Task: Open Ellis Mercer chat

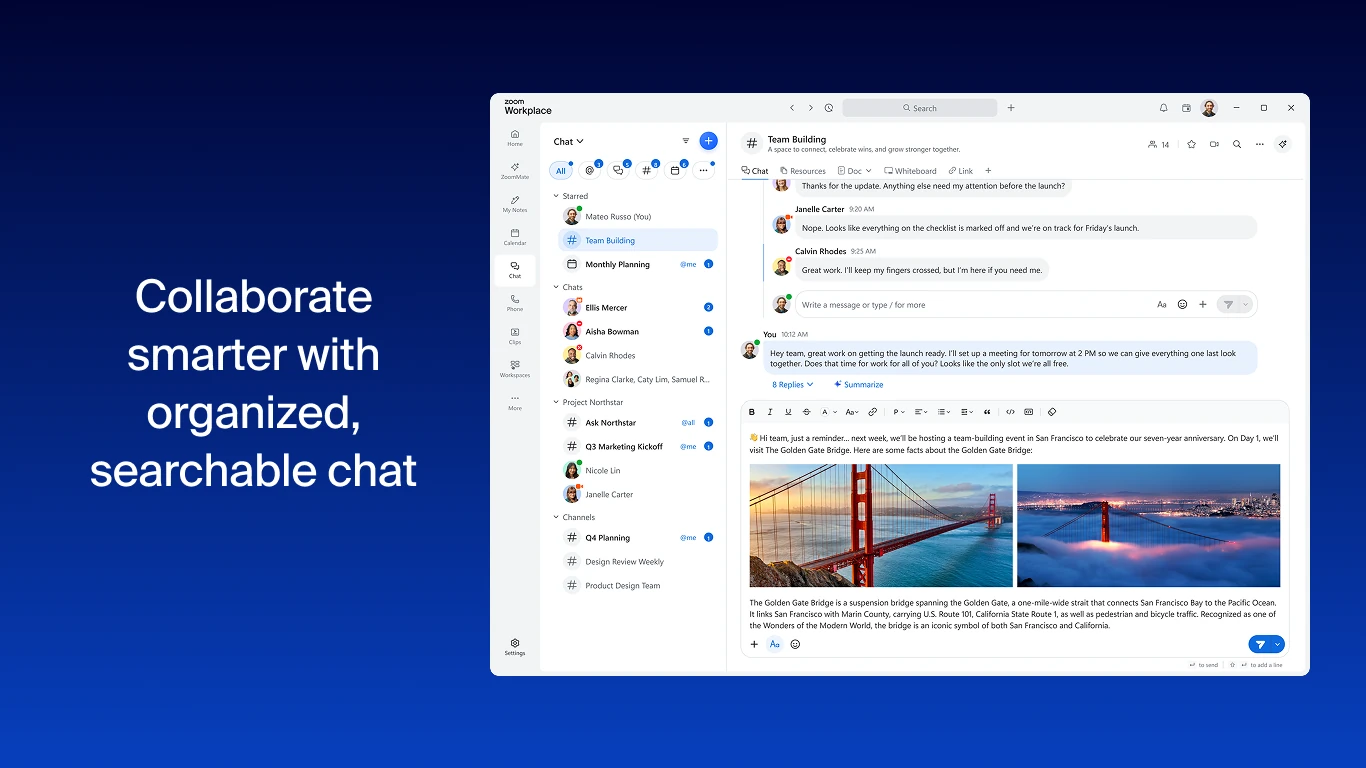Action: [638, 307]
